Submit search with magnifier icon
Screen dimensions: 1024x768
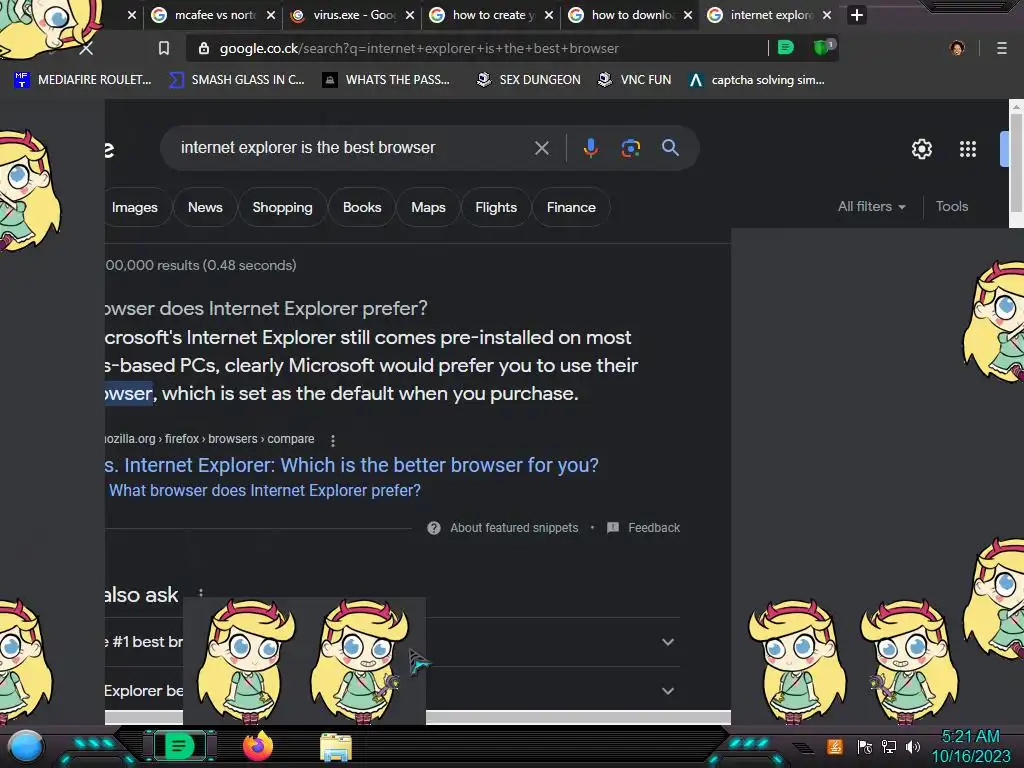pos(670,148)
